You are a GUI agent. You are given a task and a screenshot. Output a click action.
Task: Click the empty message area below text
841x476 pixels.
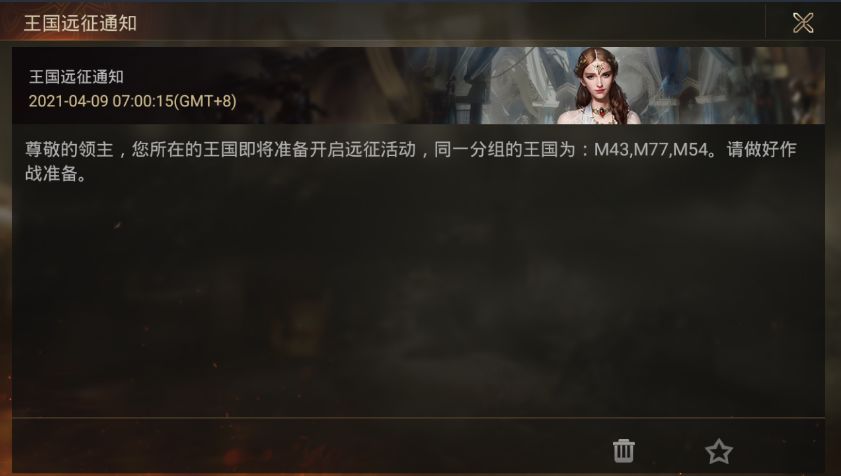pos(418,301)
